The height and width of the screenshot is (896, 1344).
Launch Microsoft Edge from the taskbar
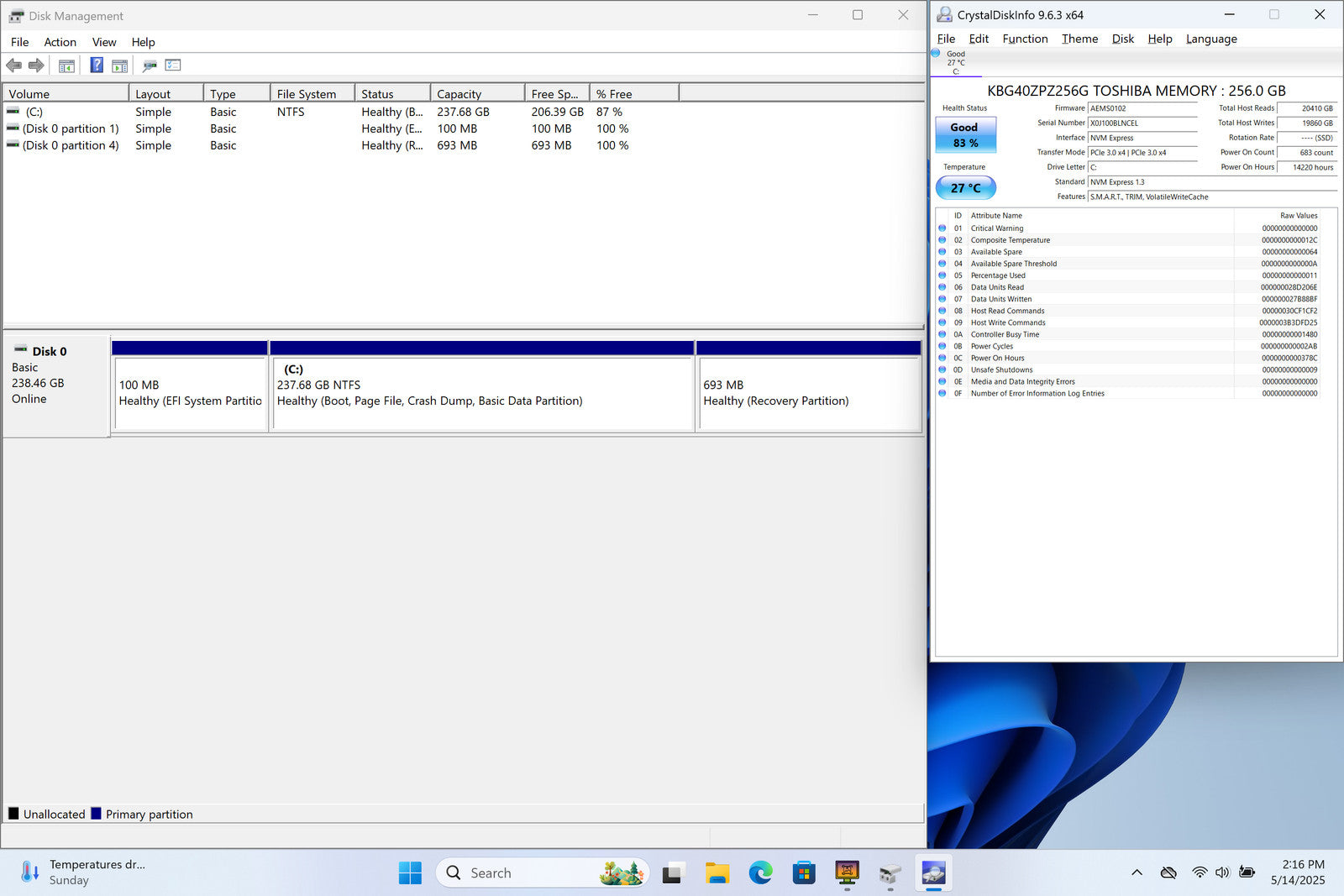pos(760,873)
